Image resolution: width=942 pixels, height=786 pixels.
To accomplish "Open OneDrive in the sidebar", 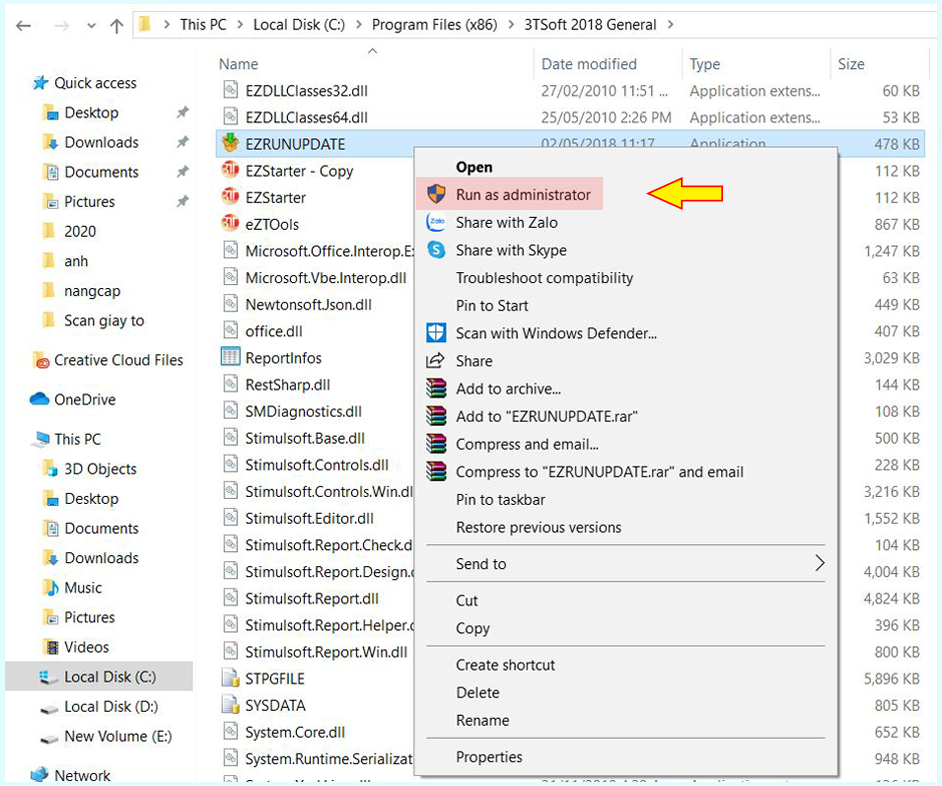I will point(85,400).
